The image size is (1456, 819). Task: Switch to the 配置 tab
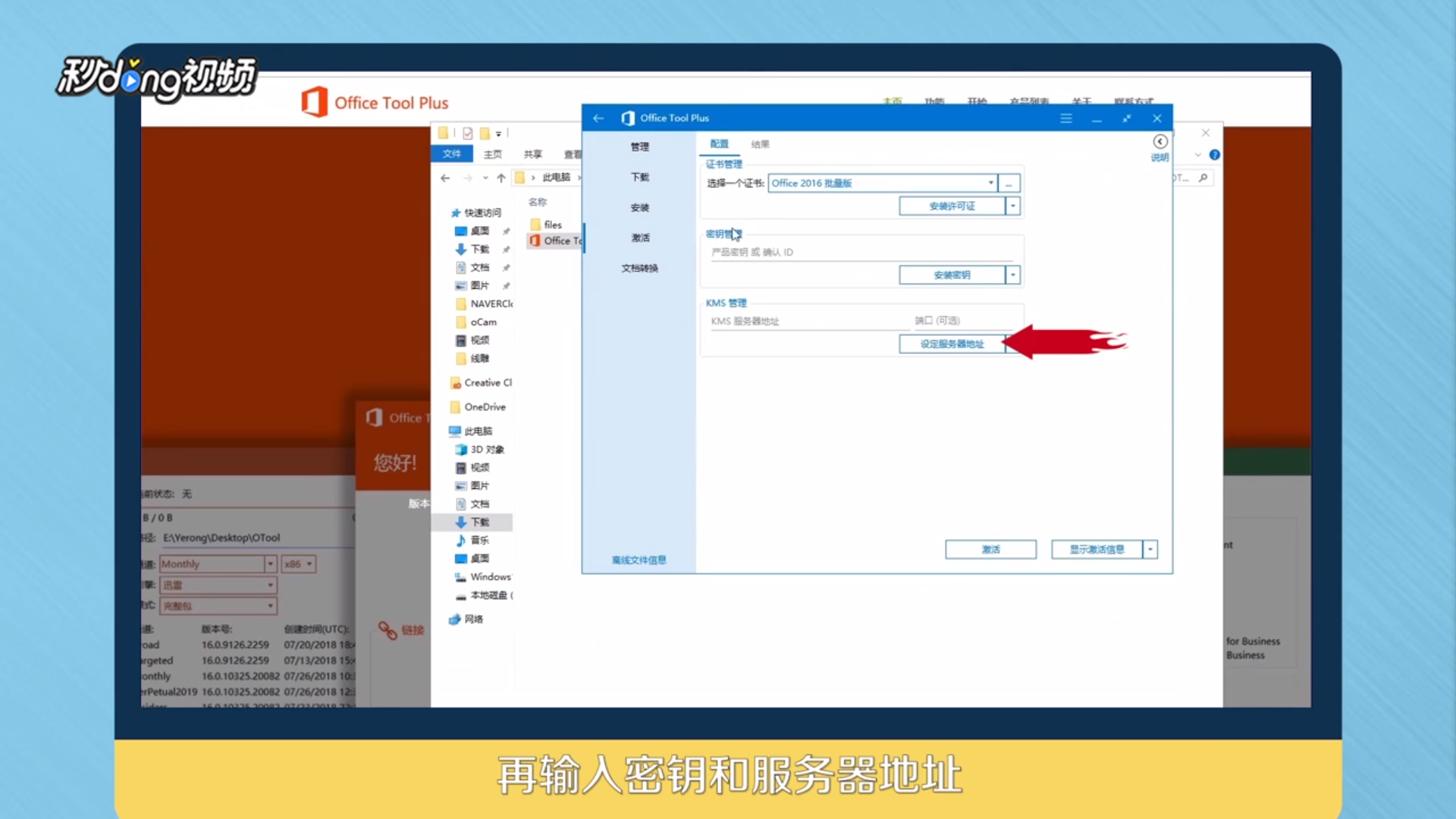click(x=719, y=144)
